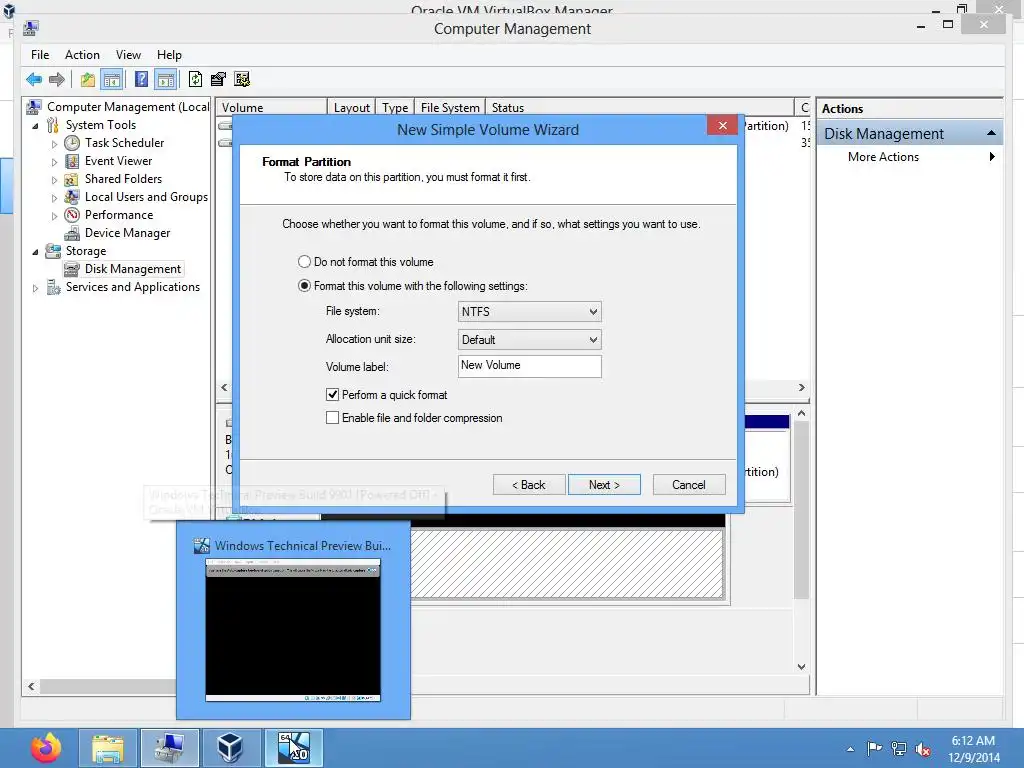Open VirtualBox Manager from the taskbar

click(230, 748)
